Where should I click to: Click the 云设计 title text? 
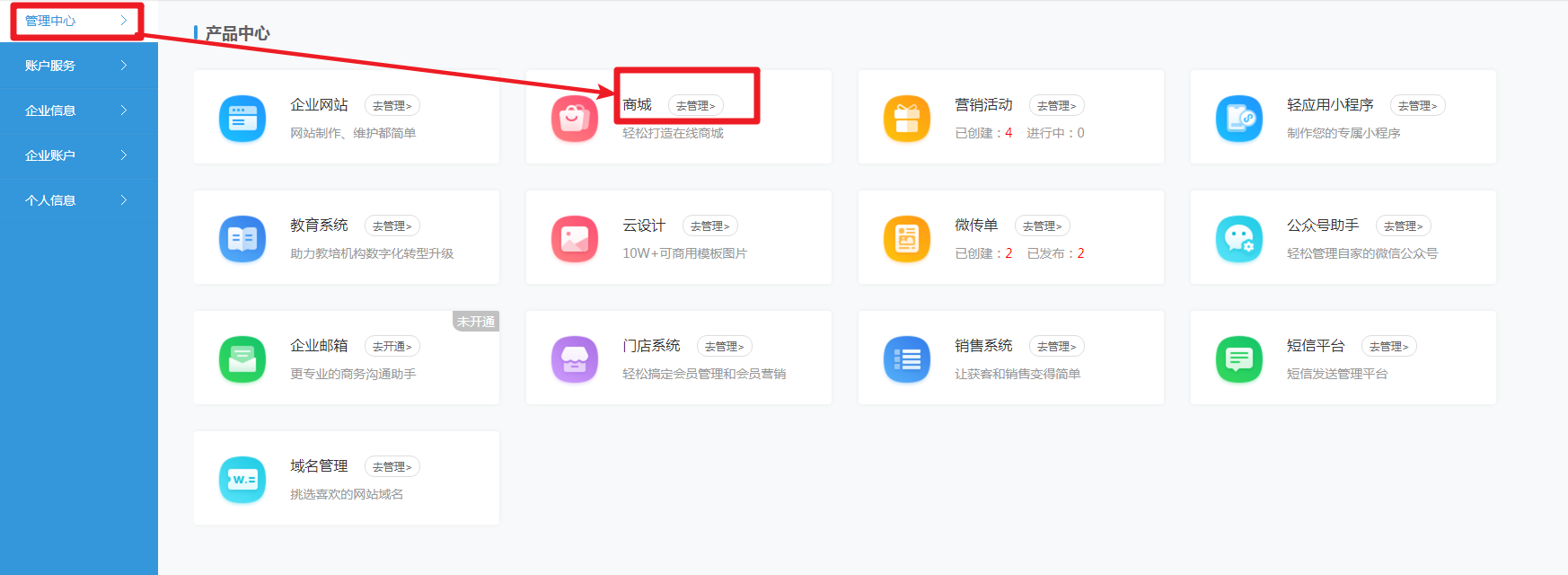[644, 226]
